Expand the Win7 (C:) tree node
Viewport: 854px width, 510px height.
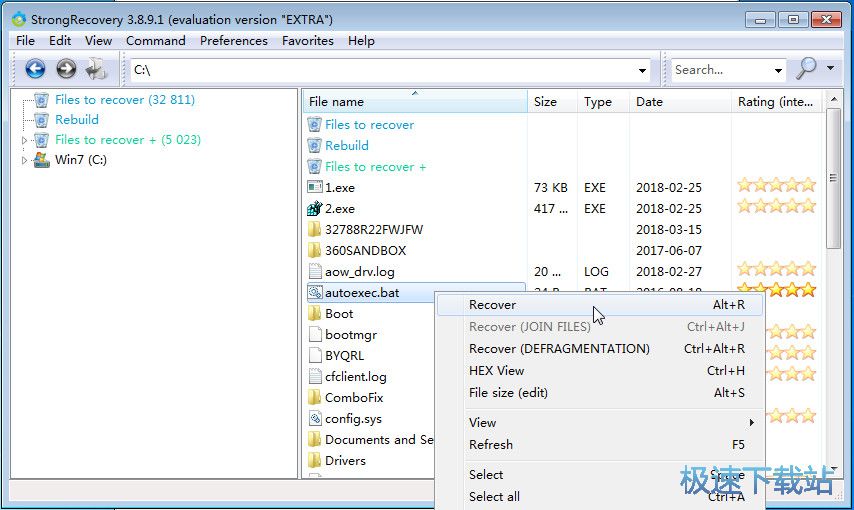click(25, 160)
